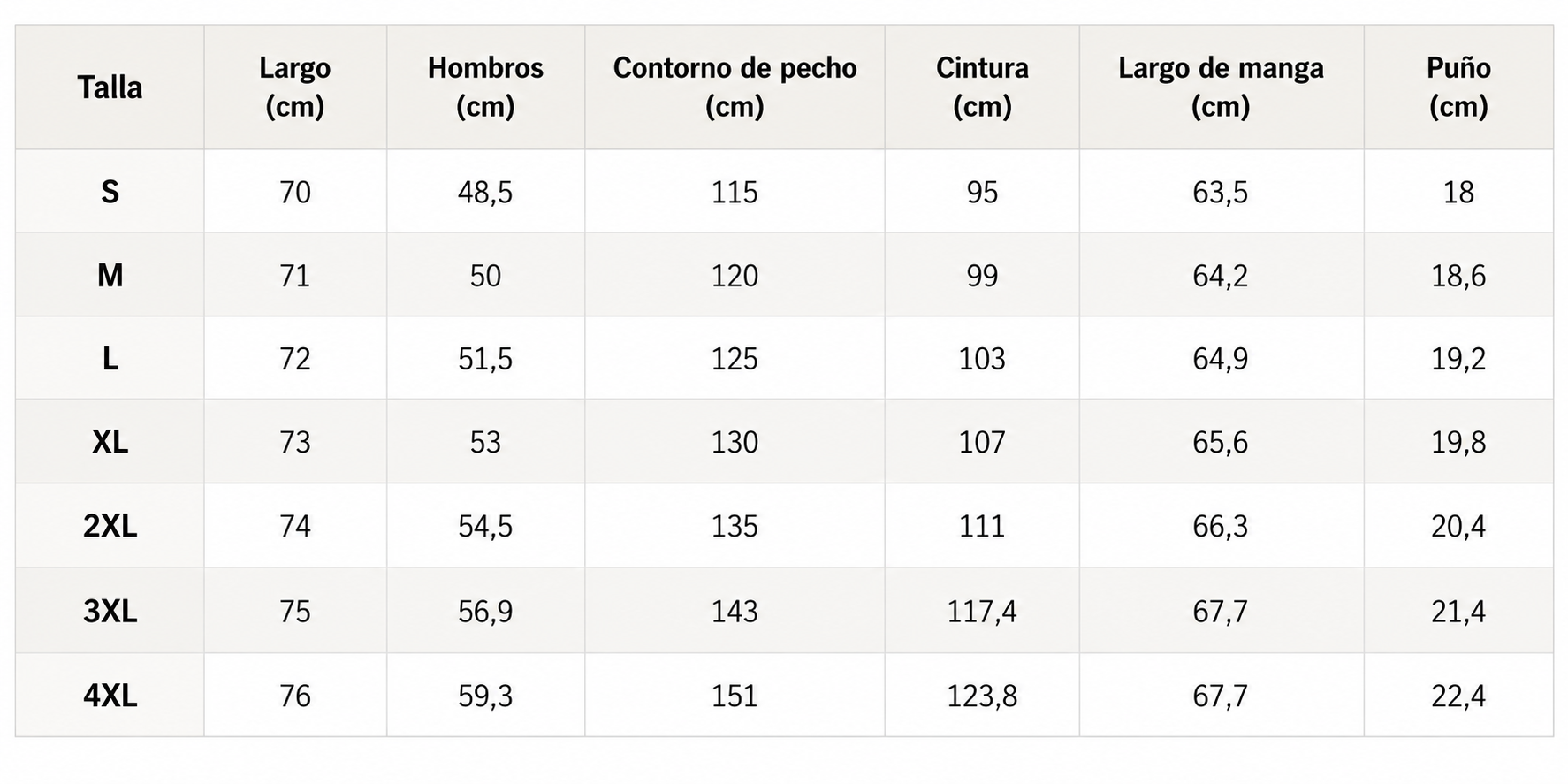Select the 48,5 shoulders value
The width and height of the screenshot is (1568, 784).
(x=485, y=192)
